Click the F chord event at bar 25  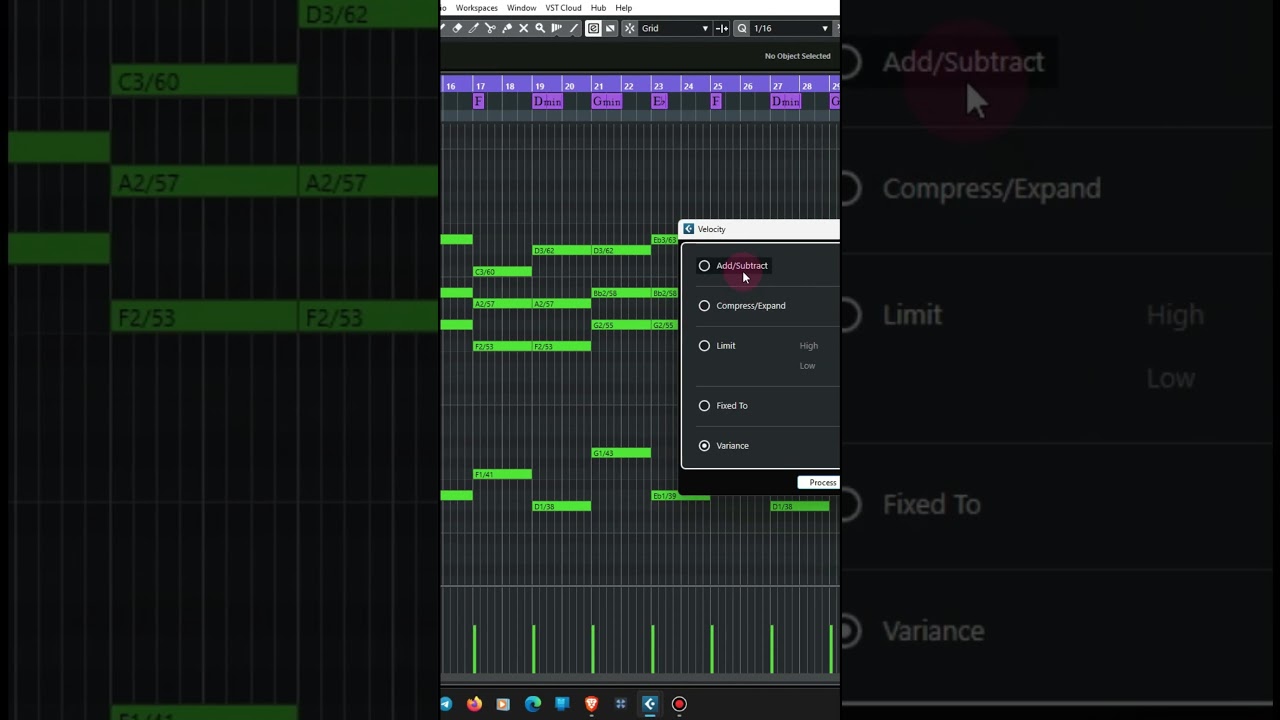(716, 102)
